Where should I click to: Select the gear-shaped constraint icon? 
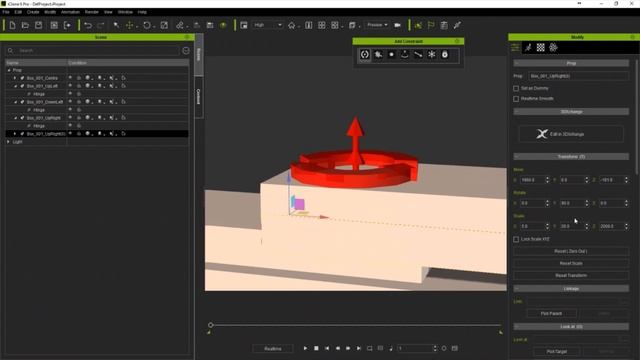378,55
